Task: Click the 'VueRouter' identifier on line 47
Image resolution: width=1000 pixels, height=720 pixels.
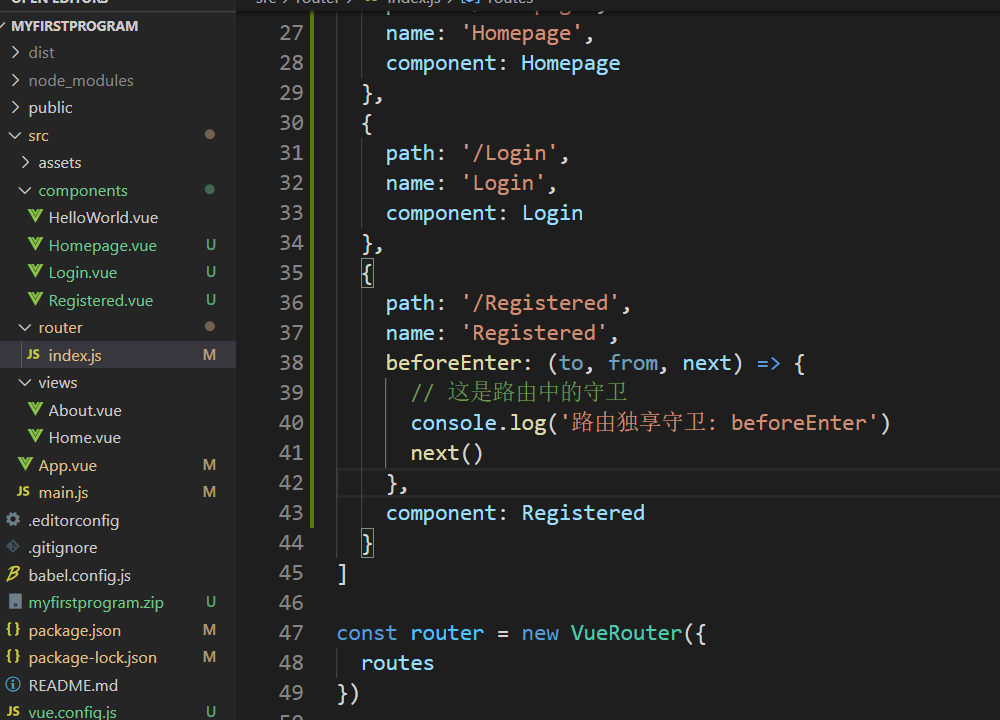Action: click(x=626, y=633)
